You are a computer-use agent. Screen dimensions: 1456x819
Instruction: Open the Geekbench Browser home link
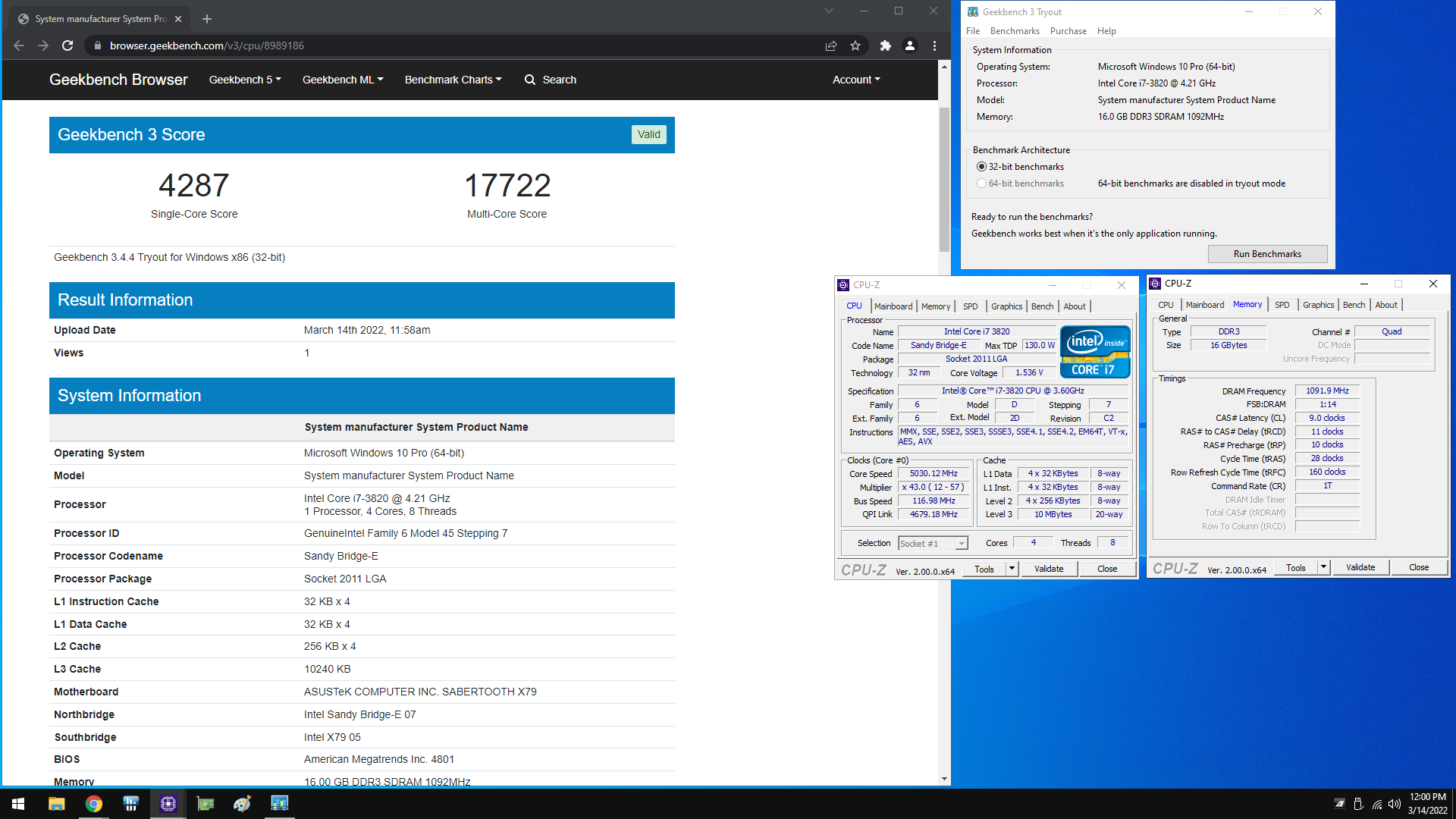coord(118,80)
